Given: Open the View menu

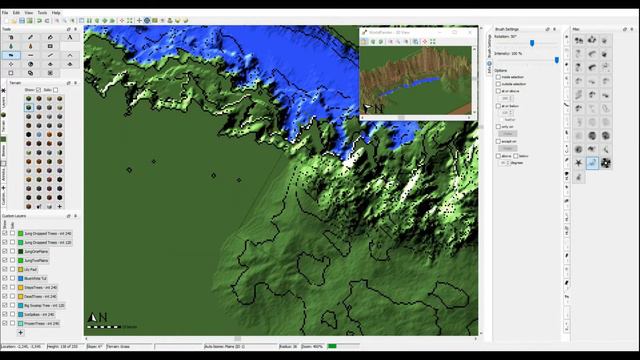Looking at the screenshot, I should (x=29, y=13).
